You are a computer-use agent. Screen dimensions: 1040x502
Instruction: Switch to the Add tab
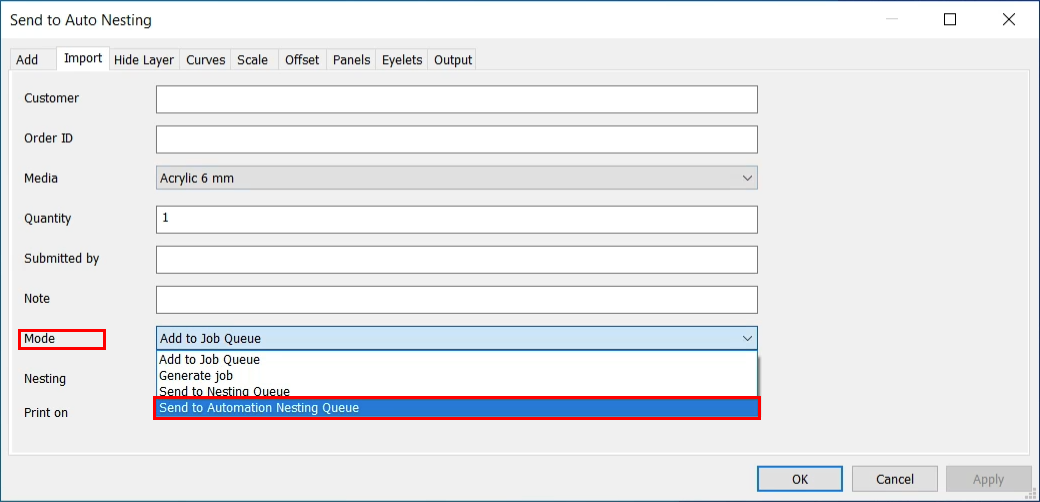pyautogui.click(x=27, y=60)
